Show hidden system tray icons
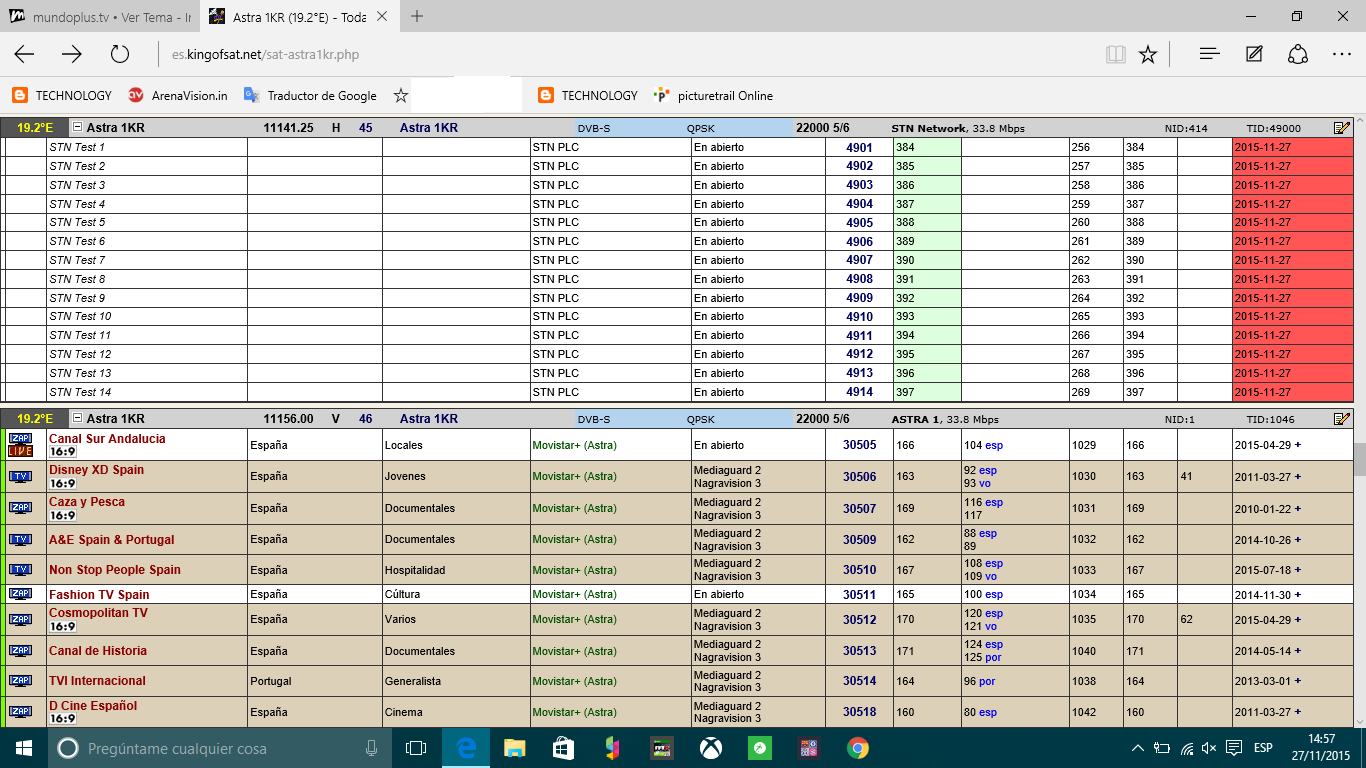This screenshot has width=1366, height=768. click(1138, 748)
